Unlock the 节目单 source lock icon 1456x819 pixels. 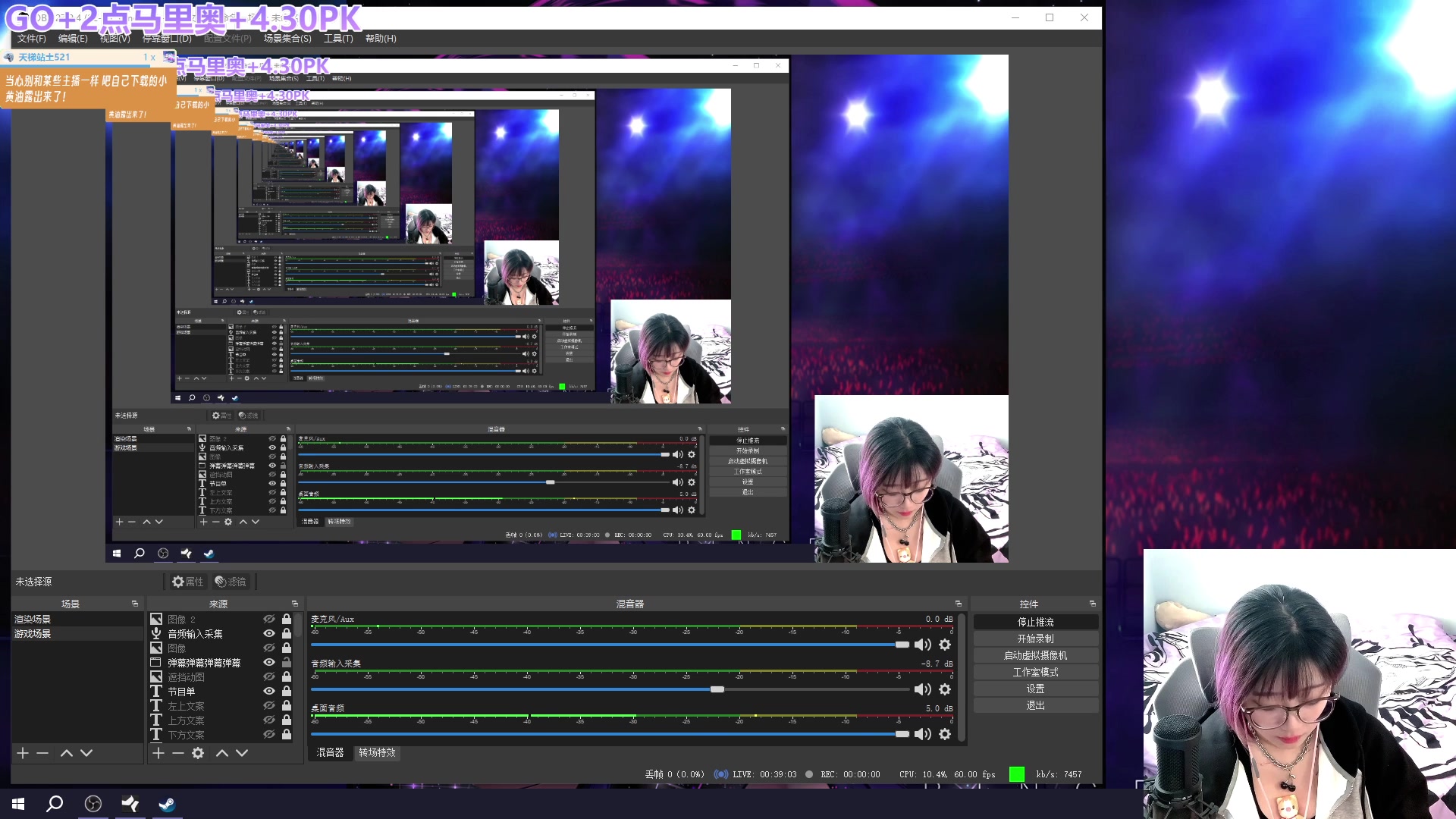click(x=287, y=691)
